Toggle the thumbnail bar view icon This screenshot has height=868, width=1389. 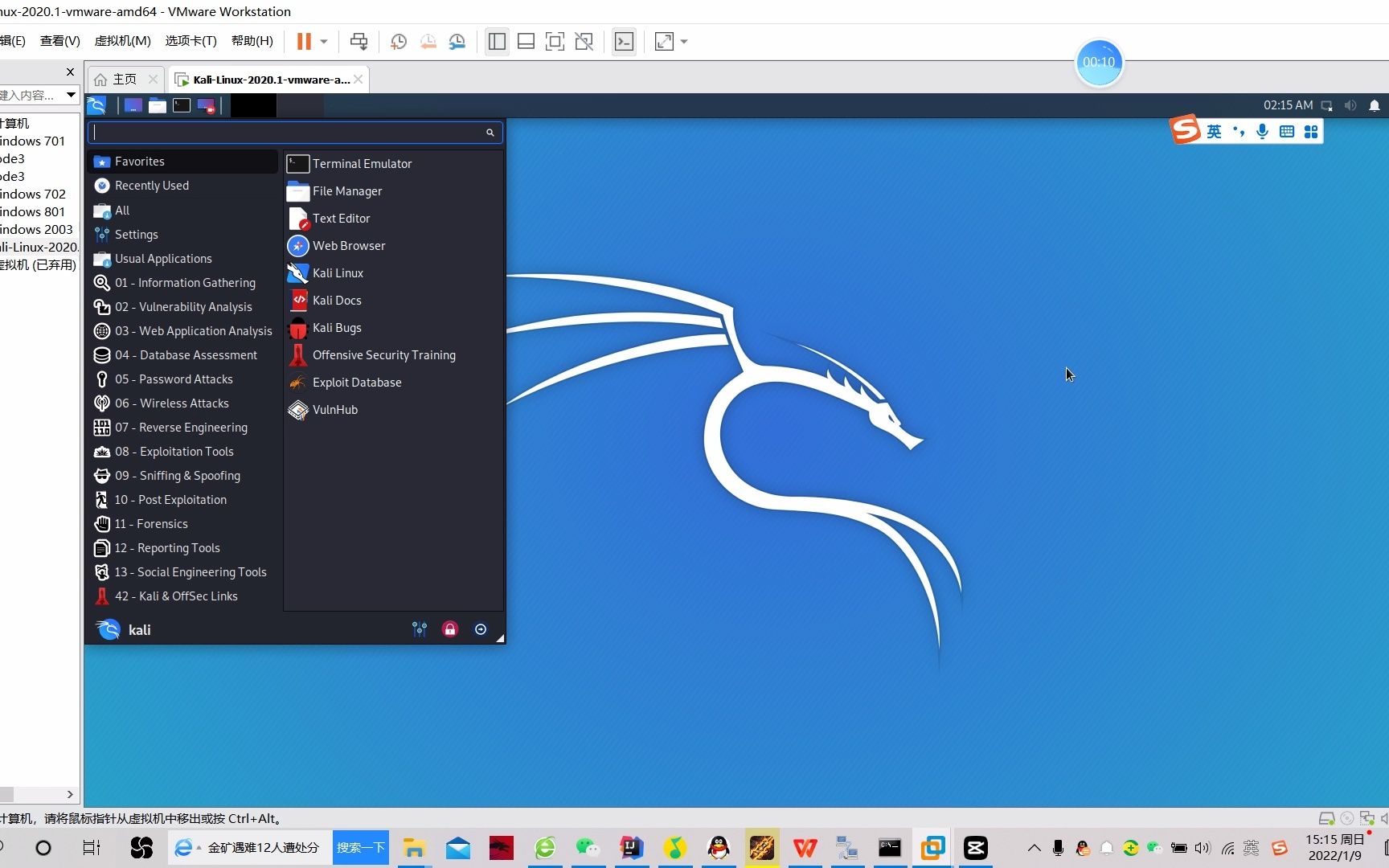(526, 41)
